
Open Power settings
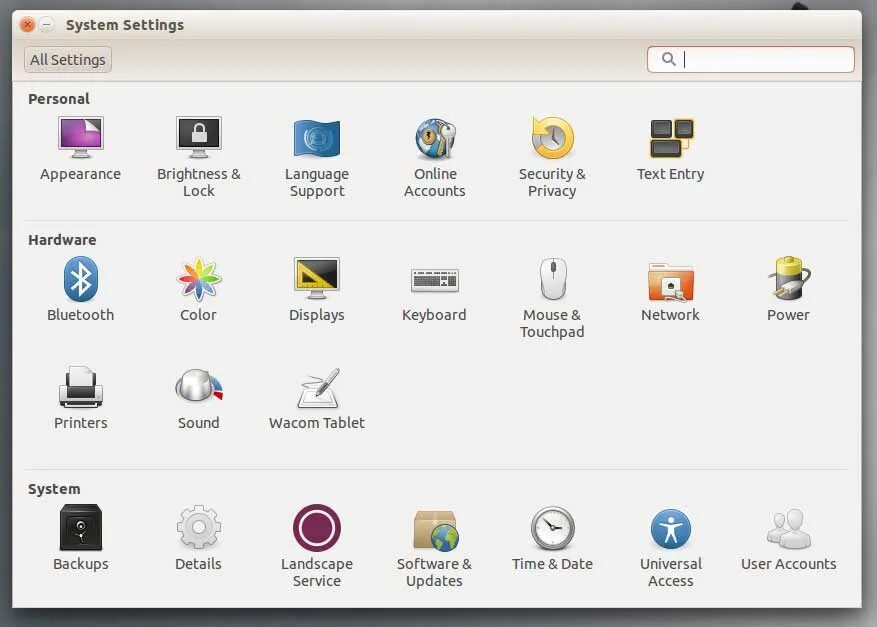(788, 289)
